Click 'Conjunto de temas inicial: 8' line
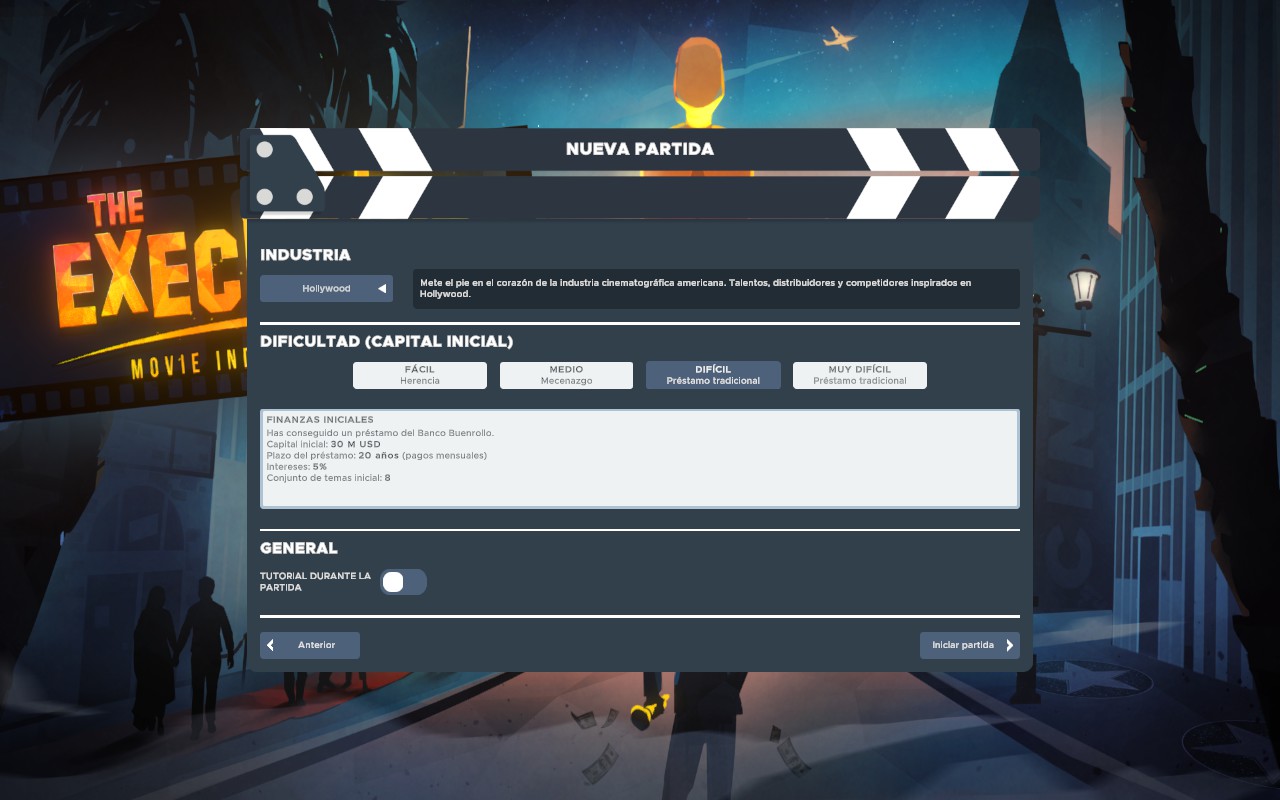This screenshot has width=1280, height=800. (328, 478)
